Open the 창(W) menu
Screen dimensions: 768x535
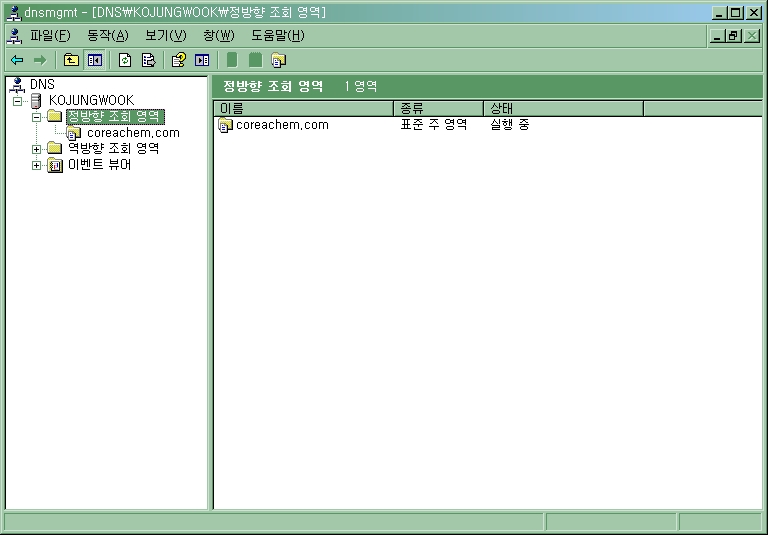[219, 36]
